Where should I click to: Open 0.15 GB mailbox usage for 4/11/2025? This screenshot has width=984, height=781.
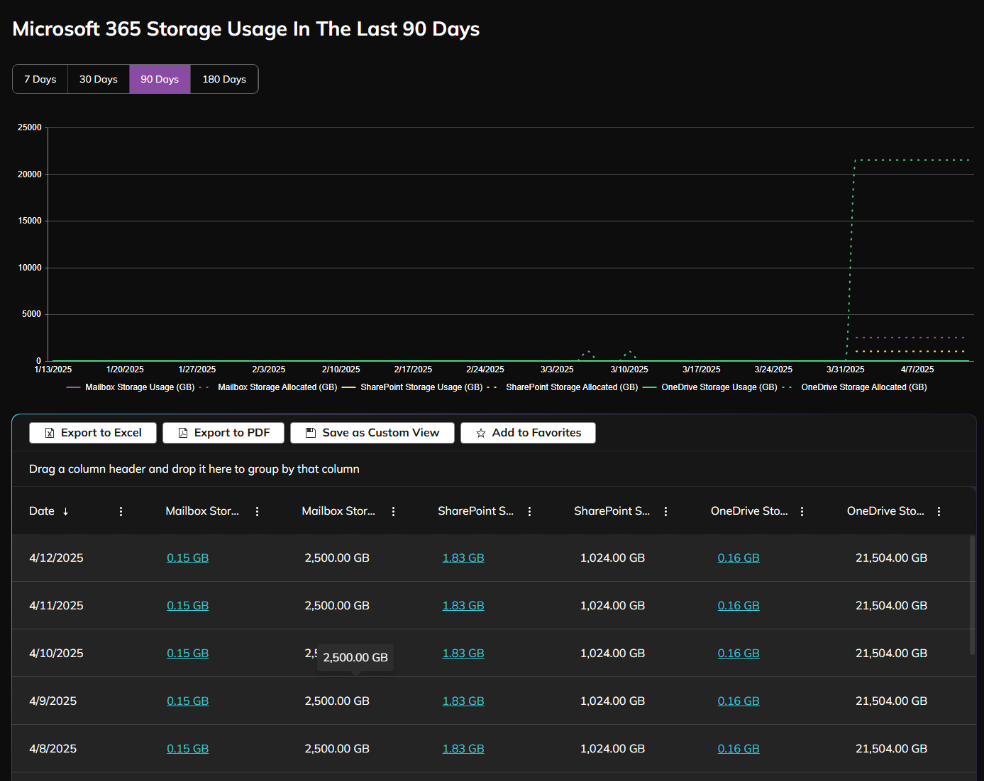(x=188, y=605)
